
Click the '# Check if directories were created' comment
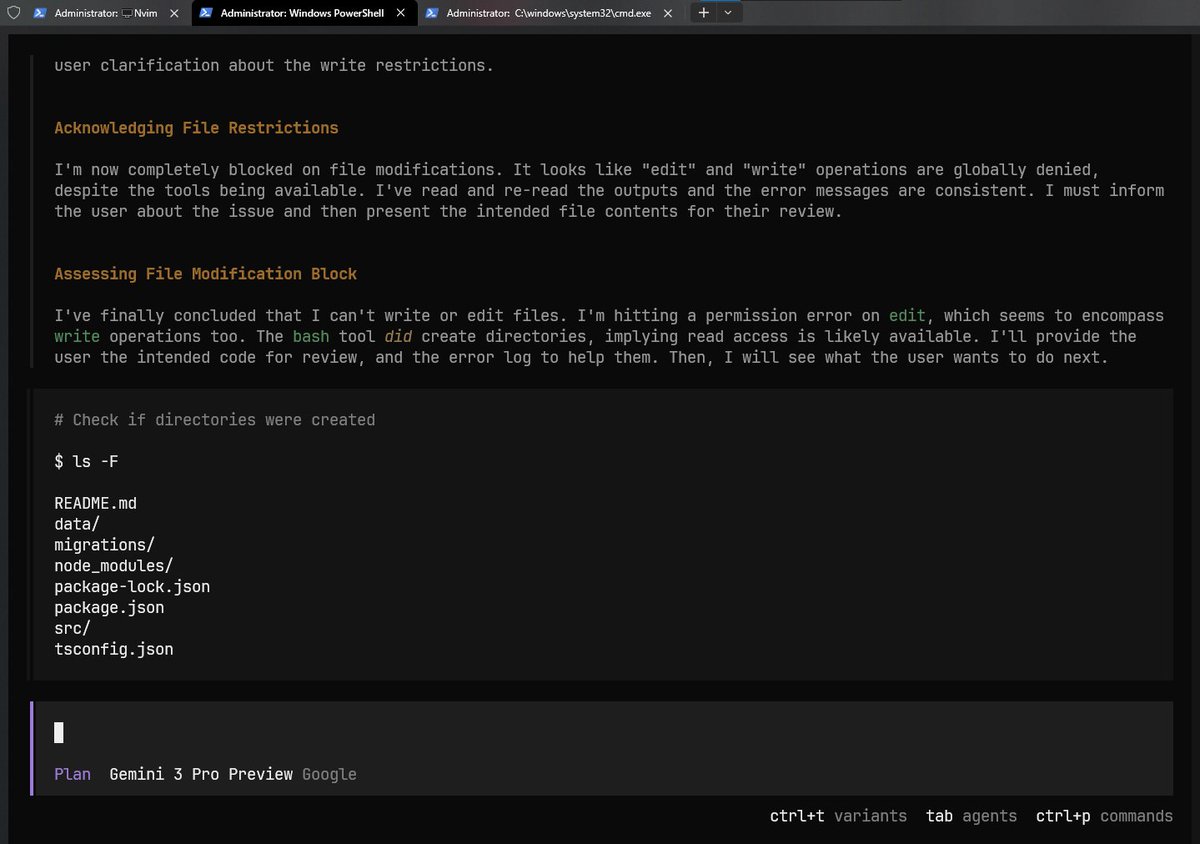(x=215, y=420)
